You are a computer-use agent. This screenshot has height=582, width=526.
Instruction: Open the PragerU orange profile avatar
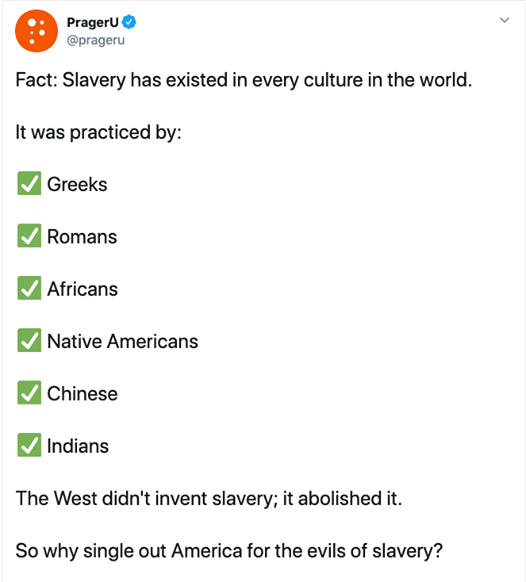point(36,31)
